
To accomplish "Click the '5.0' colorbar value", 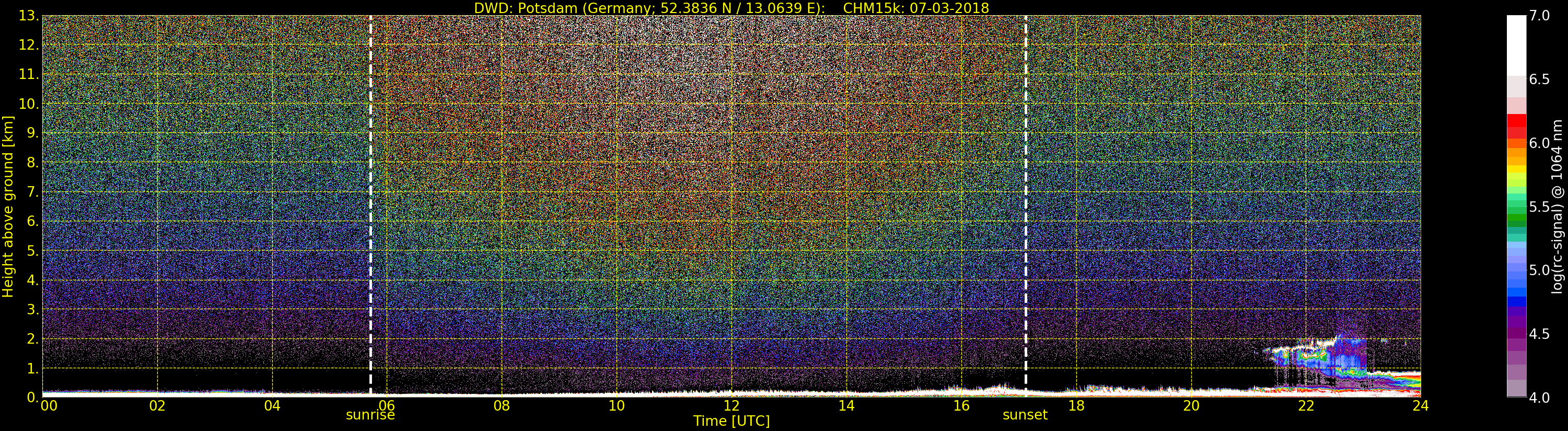I will [1539, 270].
